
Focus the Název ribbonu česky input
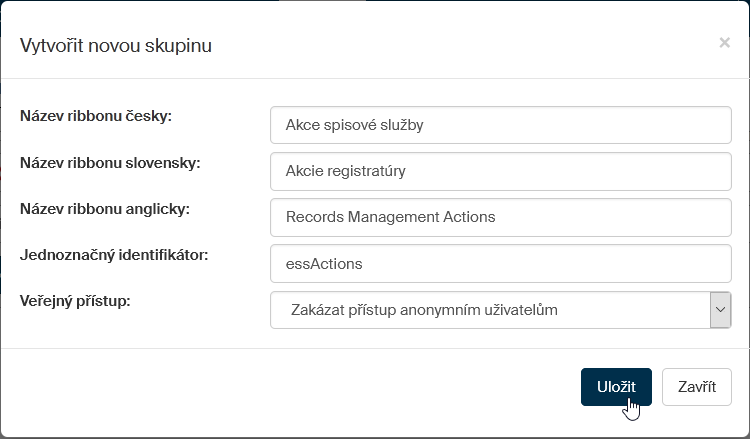pyautogui.click(x=500, y=125)
